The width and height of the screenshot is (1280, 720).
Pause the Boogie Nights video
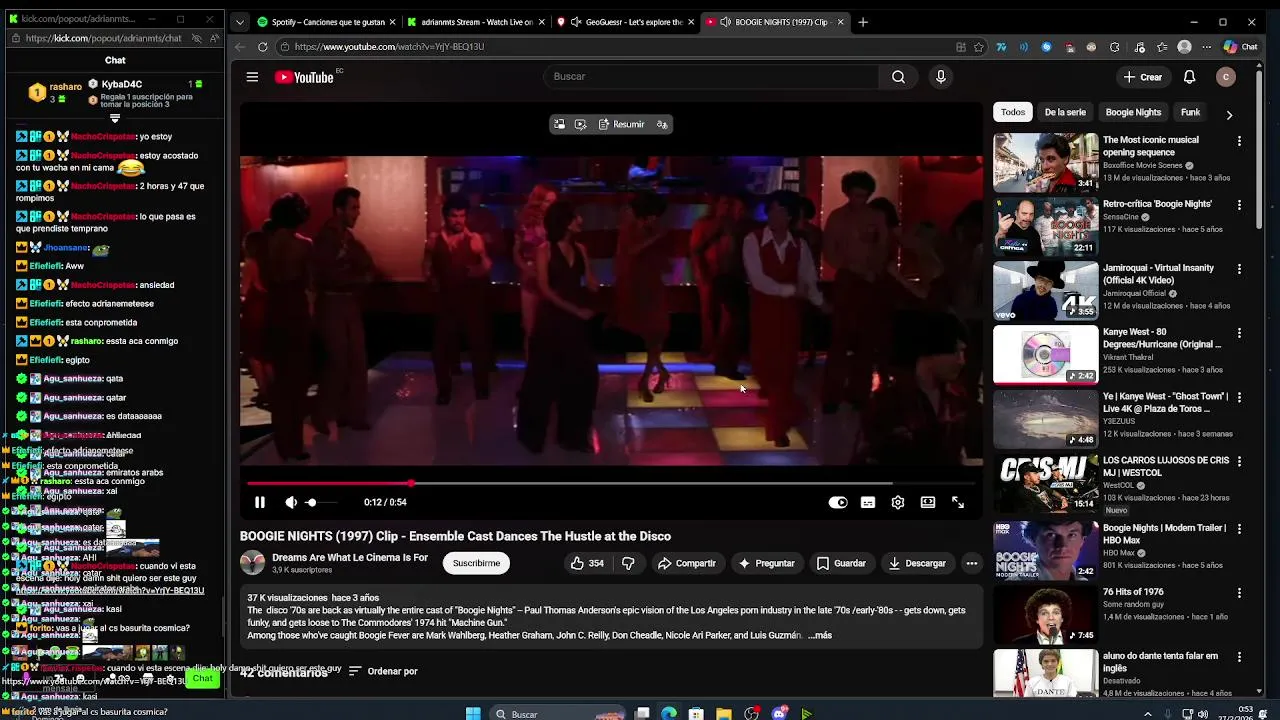pyautogui.click(x=260, y=503)
